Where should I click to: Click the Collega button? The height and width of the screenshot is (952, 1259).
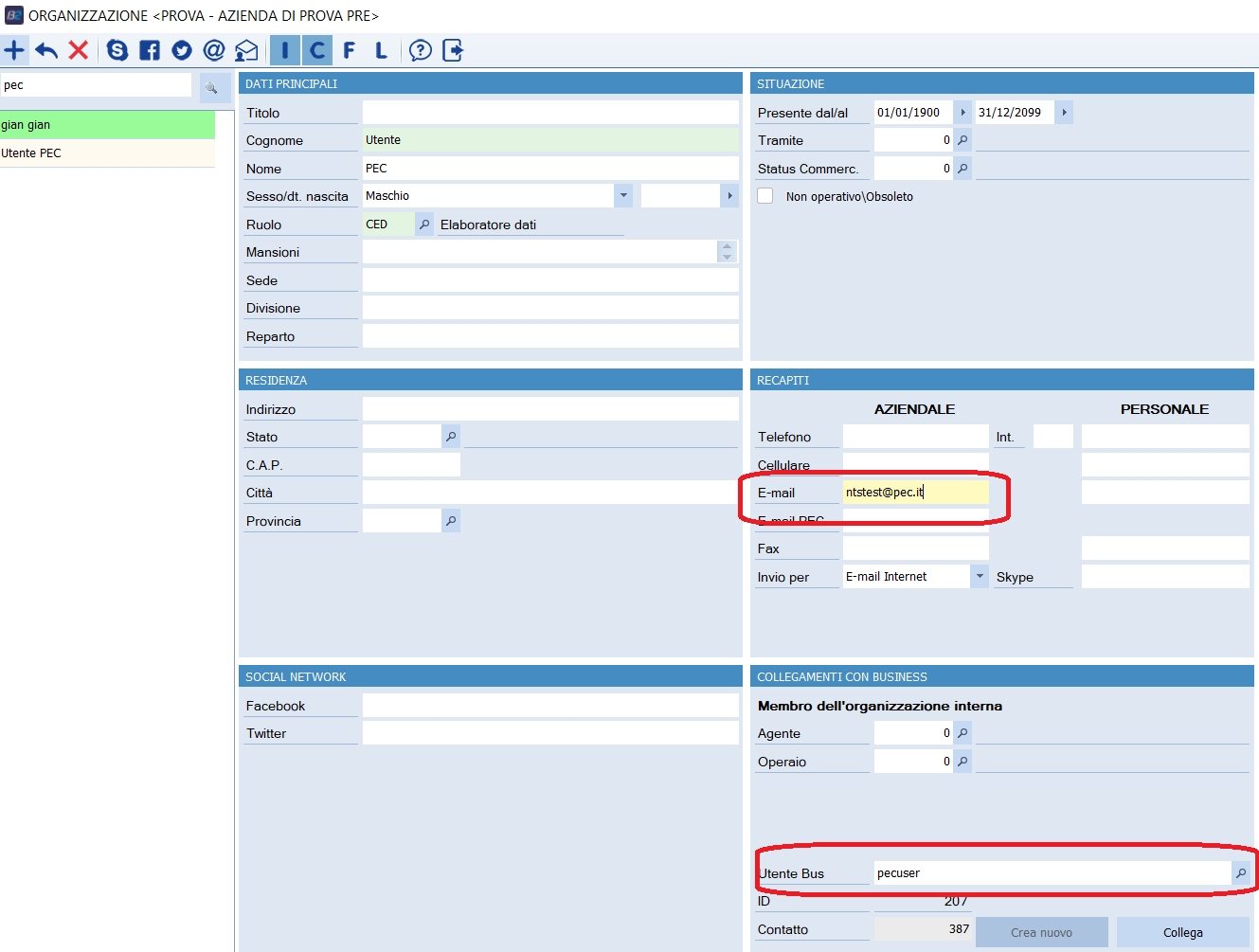tap(1183, 932)
